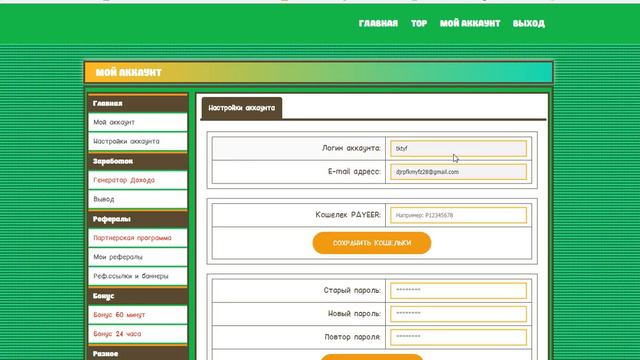
Task: Click the МОЙ АККАУНТ page title banner
Action: [x=318, y=72]
